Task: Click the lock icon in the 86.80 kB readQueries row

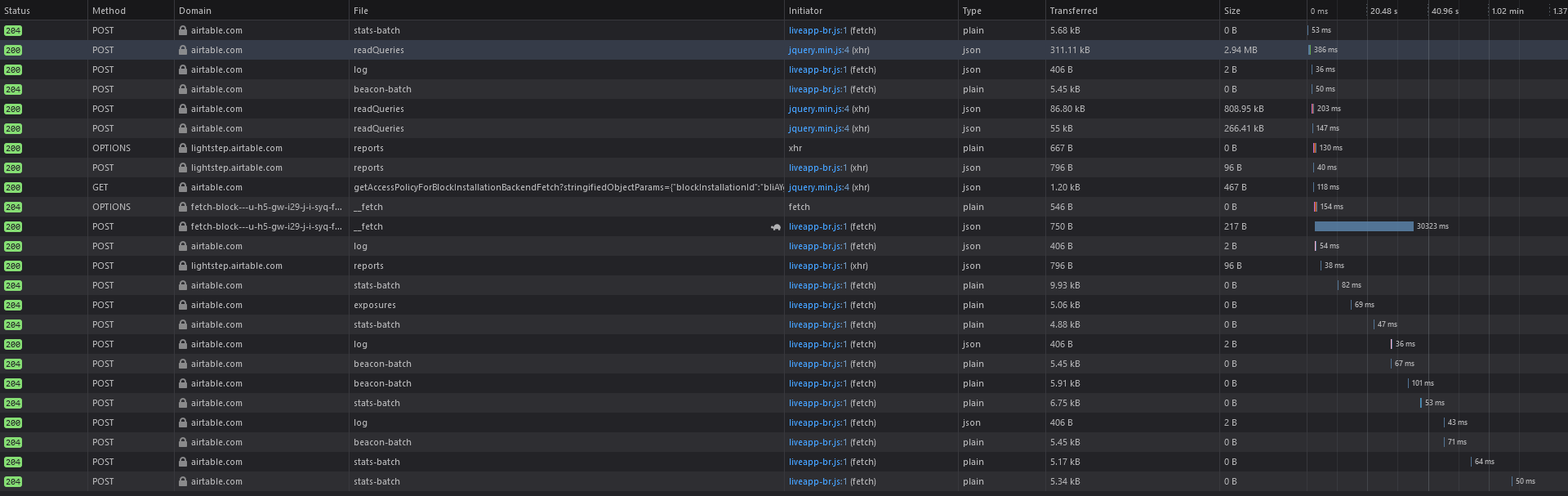Action: point(183,109)
